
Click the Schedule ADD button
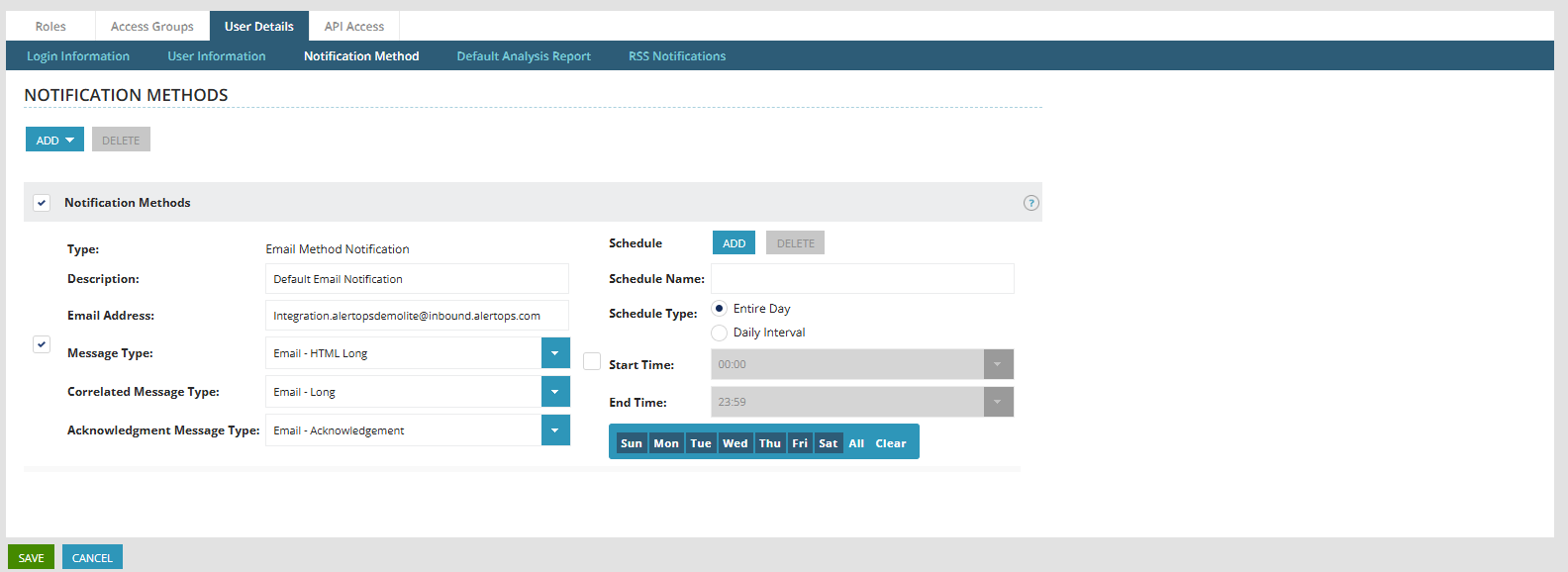pos(734,243)
